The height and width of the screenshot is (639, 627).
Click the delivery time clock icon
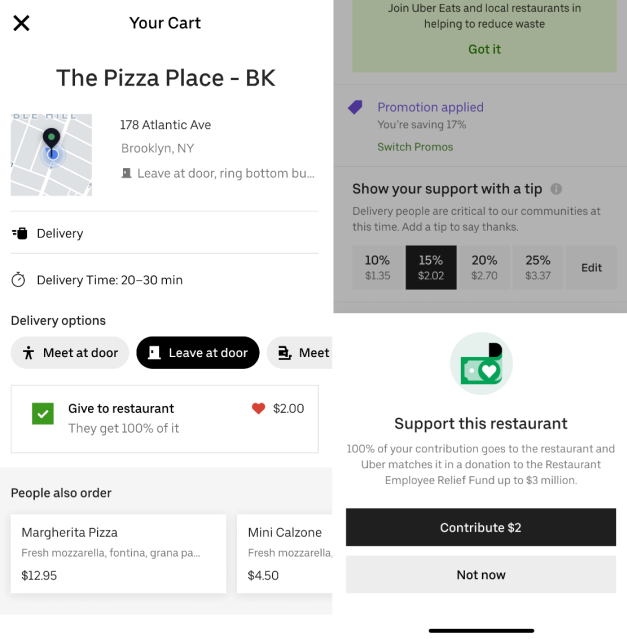pyautogui.click(x=19, y=280)
